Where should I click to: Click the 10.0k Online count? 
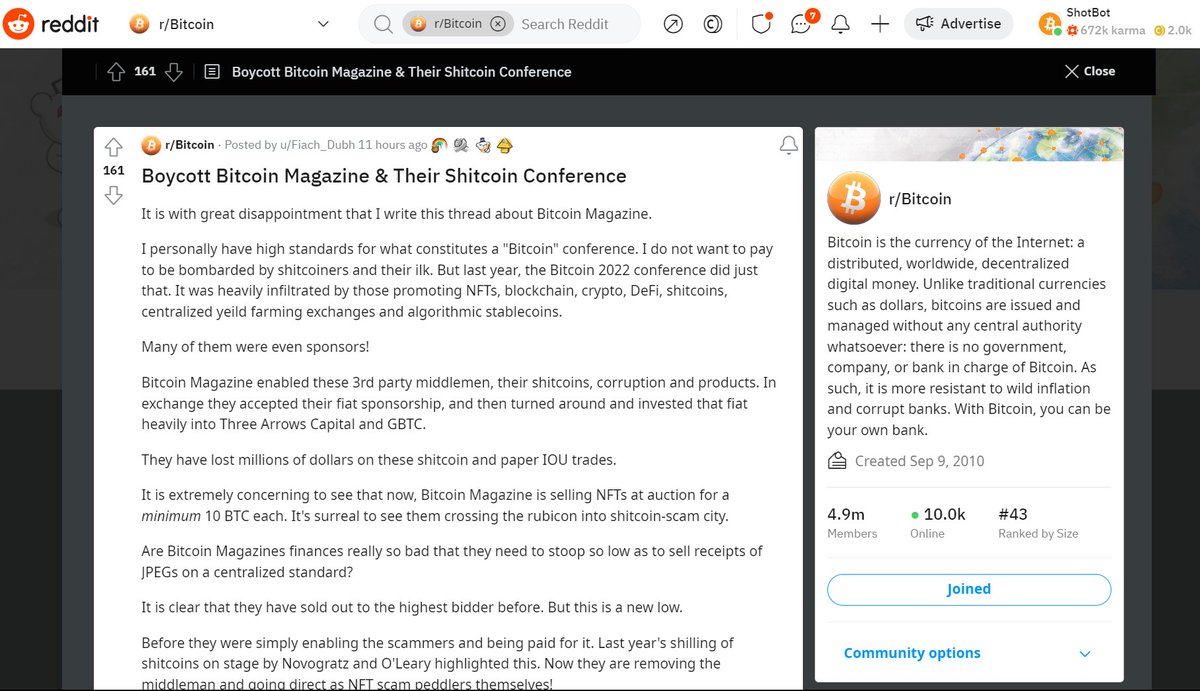(938, 522)
